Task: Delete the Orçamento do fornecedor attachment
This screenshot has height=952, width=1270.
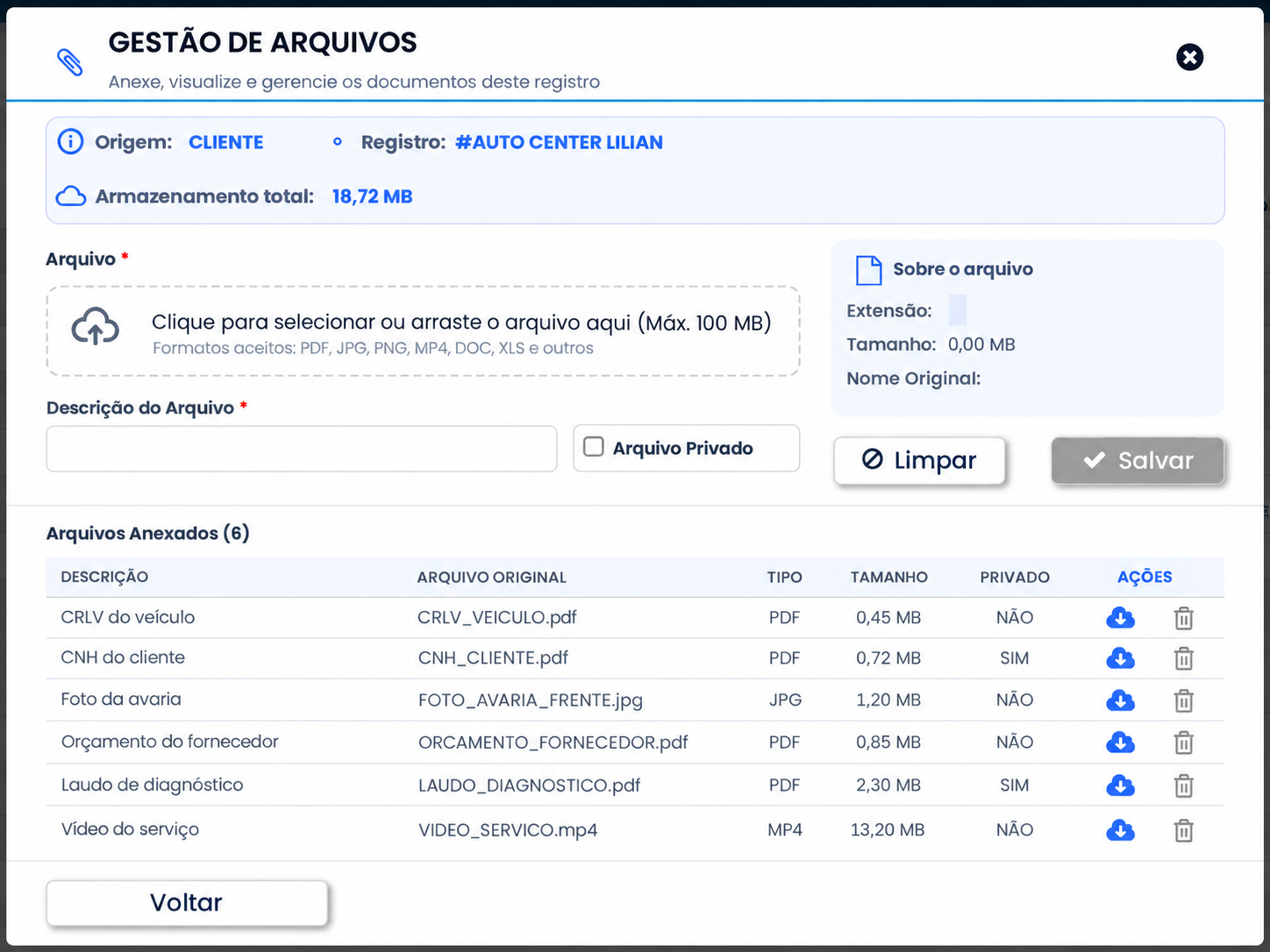Action: [1183, 742]
